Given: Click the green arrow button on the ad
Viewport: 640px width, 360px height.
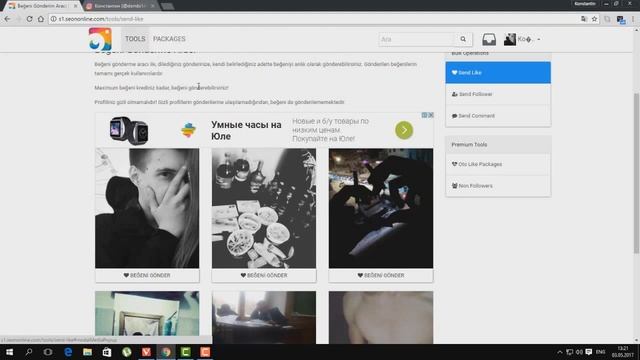Looking at the screenshot, I should point(404,130).
